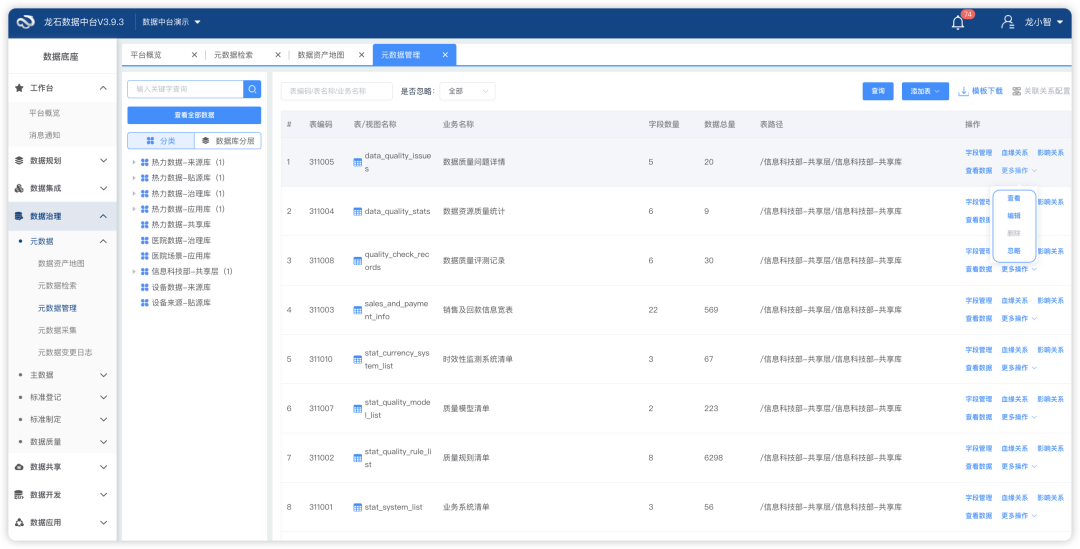Image resolution: width=1080 pixels, height=549 pixels.
Task: Open the 添加表 dropdown button
Action: tap(925, 91)
